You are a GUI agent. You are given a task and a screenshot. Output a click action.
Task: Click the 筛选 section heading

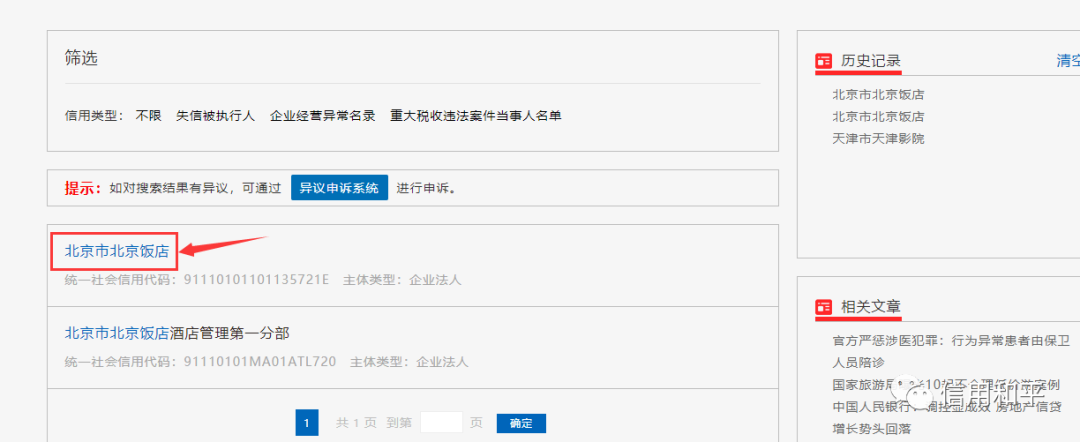pyautogui.click(x=81, y=58)
